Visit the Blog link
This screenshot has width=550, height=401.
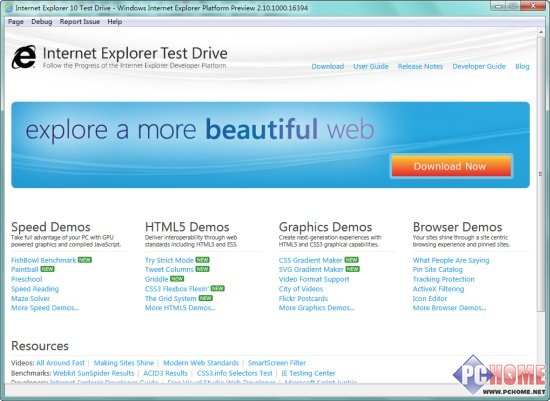(x=522, y=66)
